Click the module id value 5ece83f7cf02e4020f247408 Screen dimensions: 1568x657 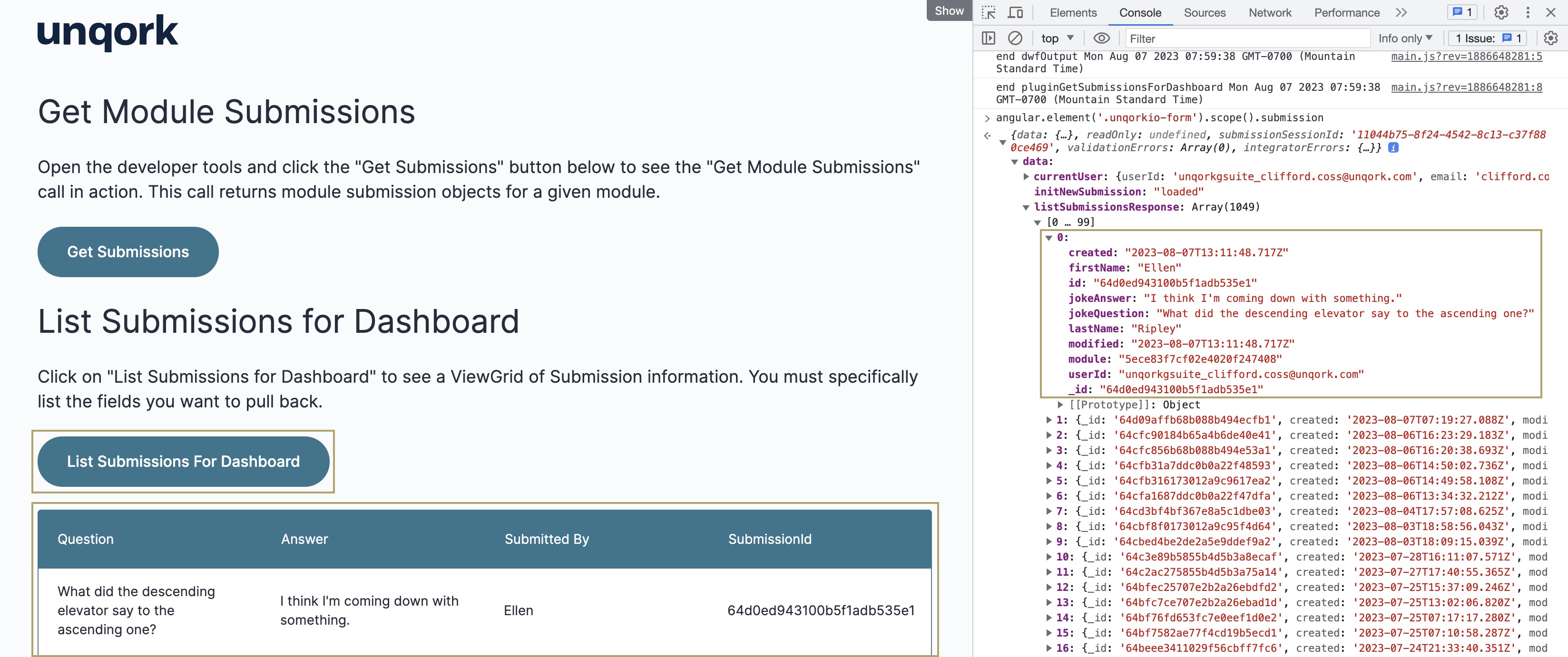point(1200,359)
